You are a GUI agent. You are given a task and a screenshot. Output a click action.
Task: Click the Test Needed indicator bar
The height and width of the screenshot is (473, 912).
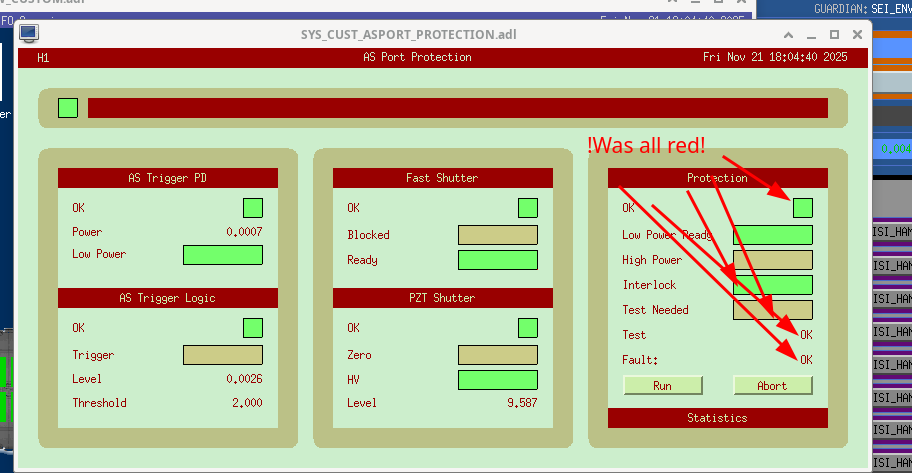click(x=772, y=310)
